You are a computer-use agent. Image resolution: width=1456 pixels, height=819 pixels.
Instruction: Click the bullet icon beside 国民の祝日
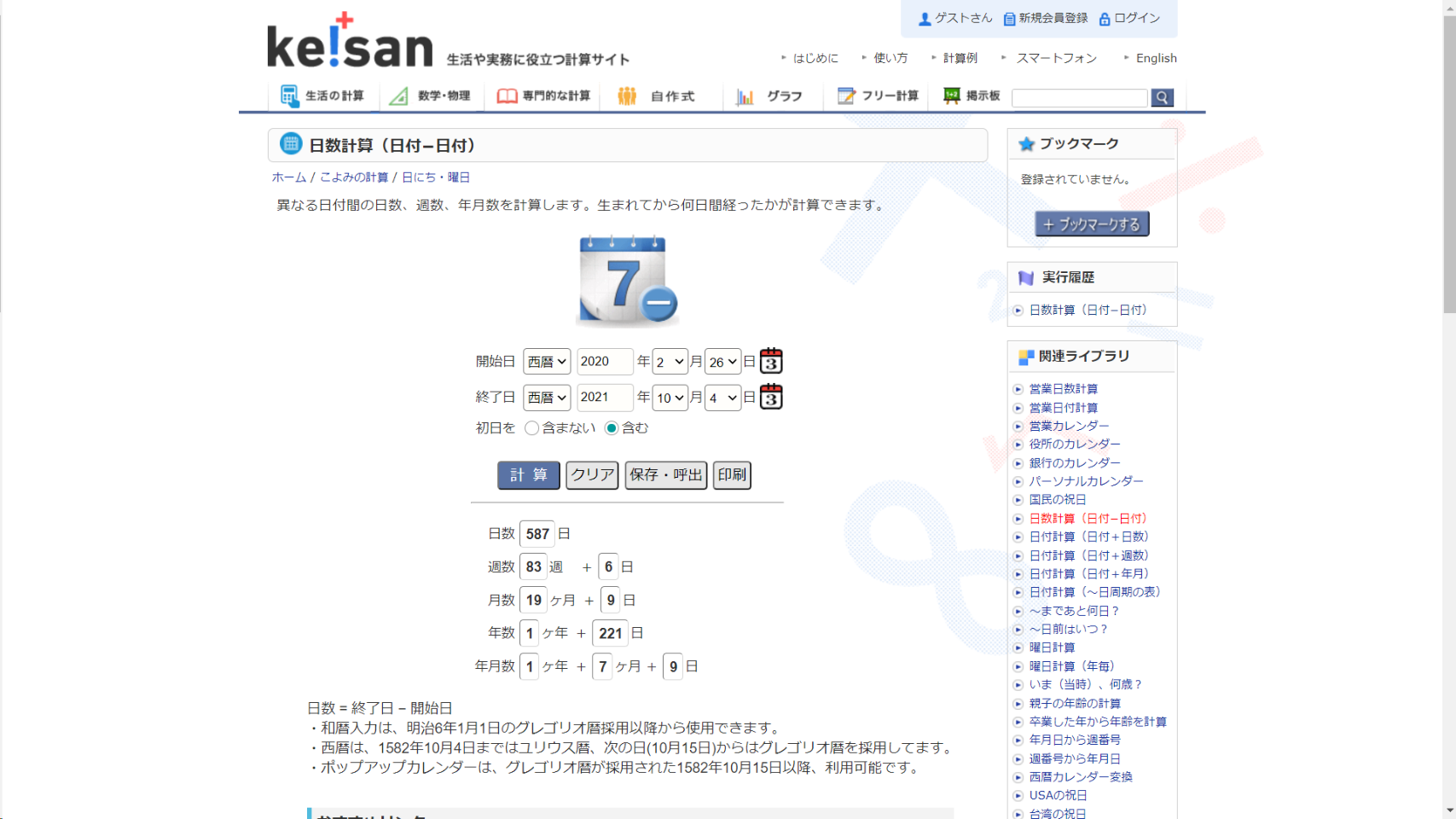point(1018,500)
